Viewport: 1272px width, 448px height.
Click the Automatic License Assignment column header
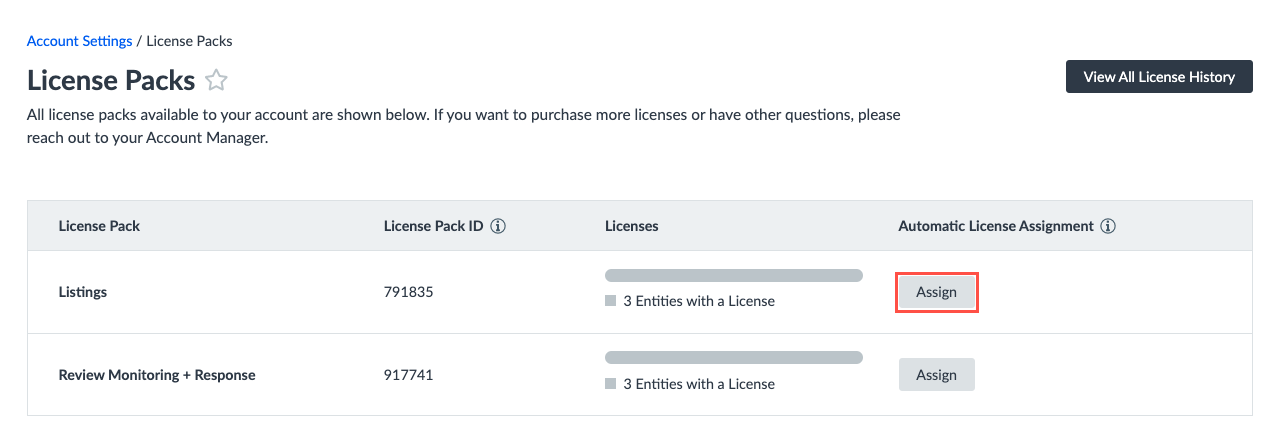(x=996, y=226)
